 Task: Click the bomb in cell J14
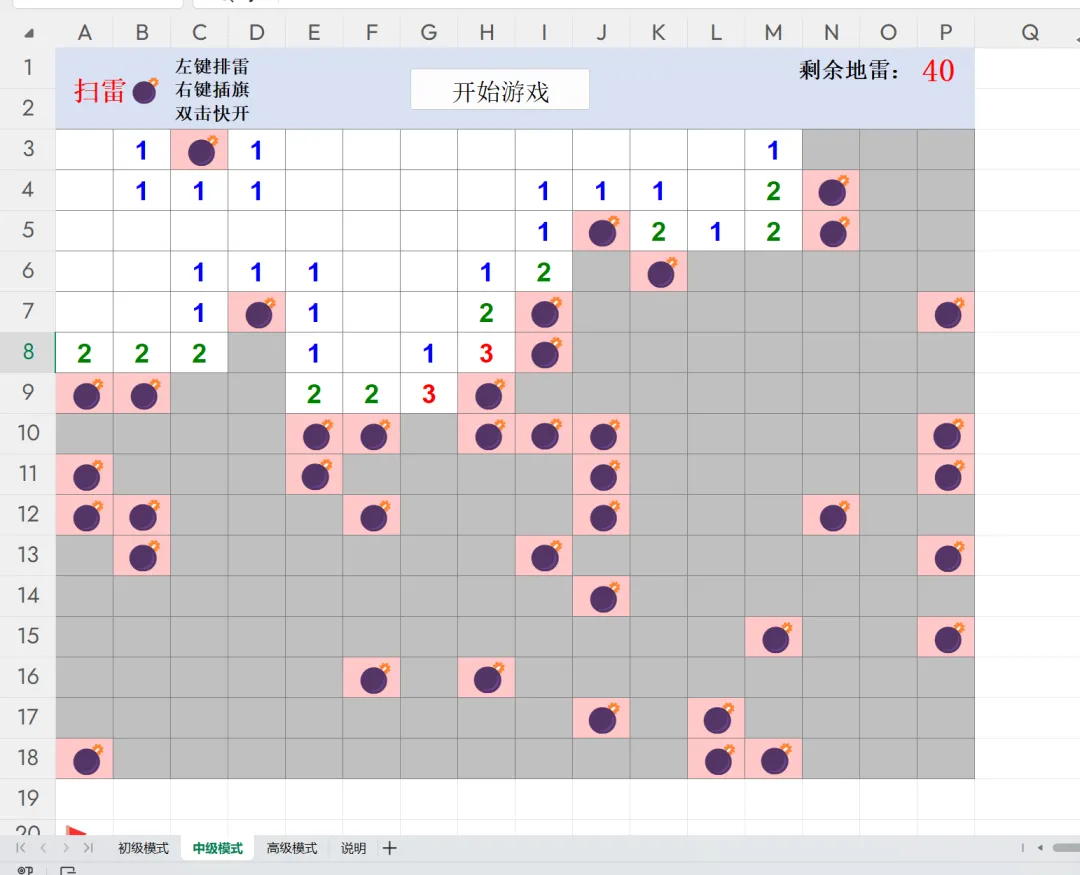(603, 597)
